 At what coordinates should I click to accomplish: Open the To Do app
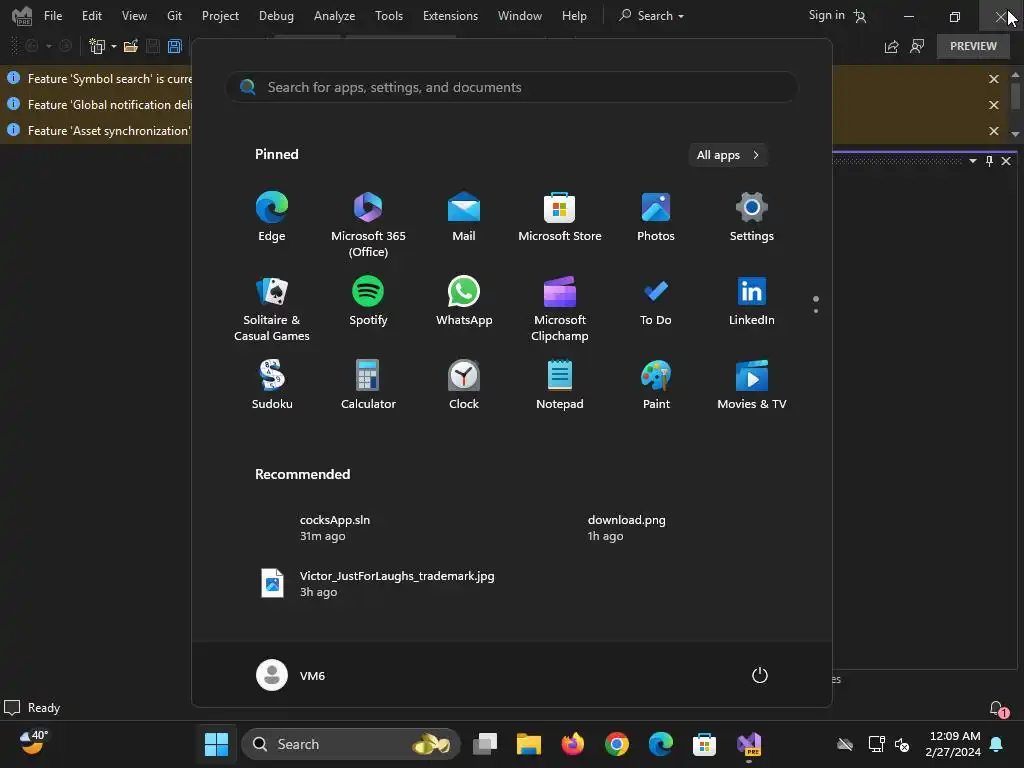[656, 301]
